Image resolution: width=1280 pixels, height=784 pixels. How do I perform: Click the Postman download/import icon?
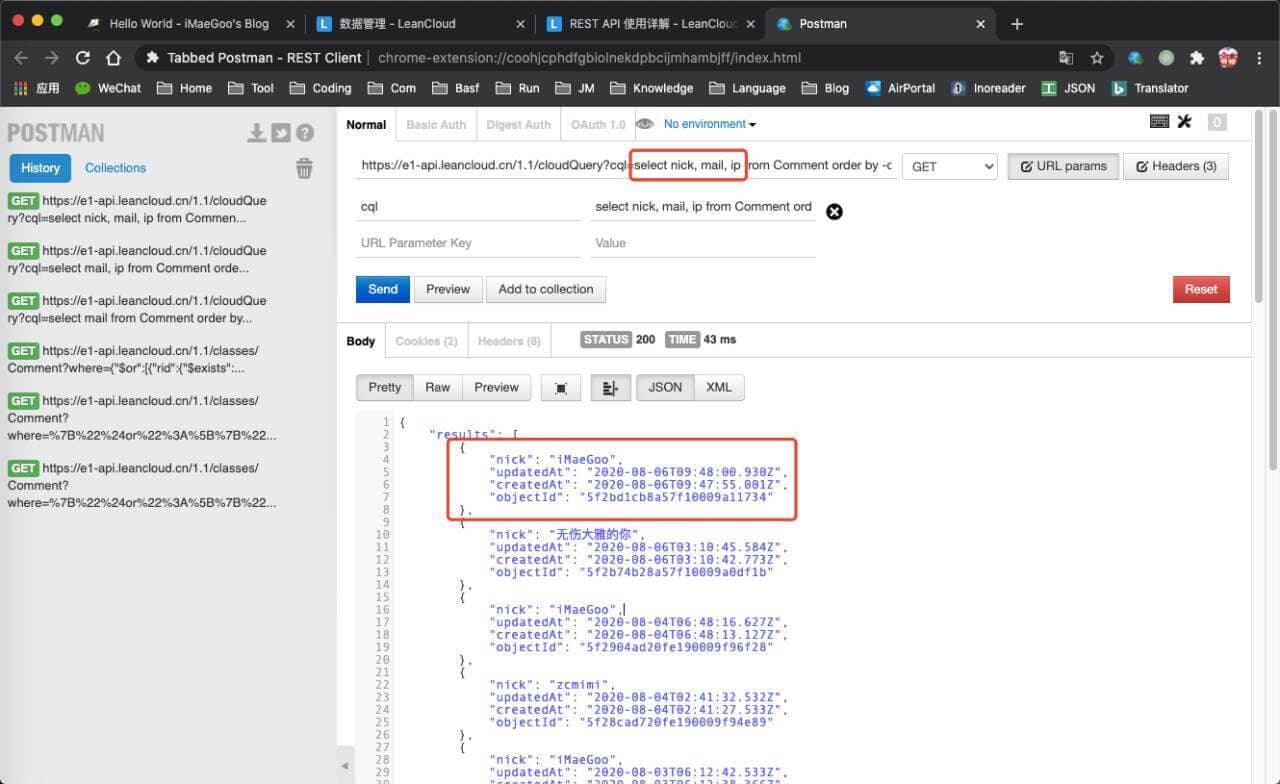[257, 133]
